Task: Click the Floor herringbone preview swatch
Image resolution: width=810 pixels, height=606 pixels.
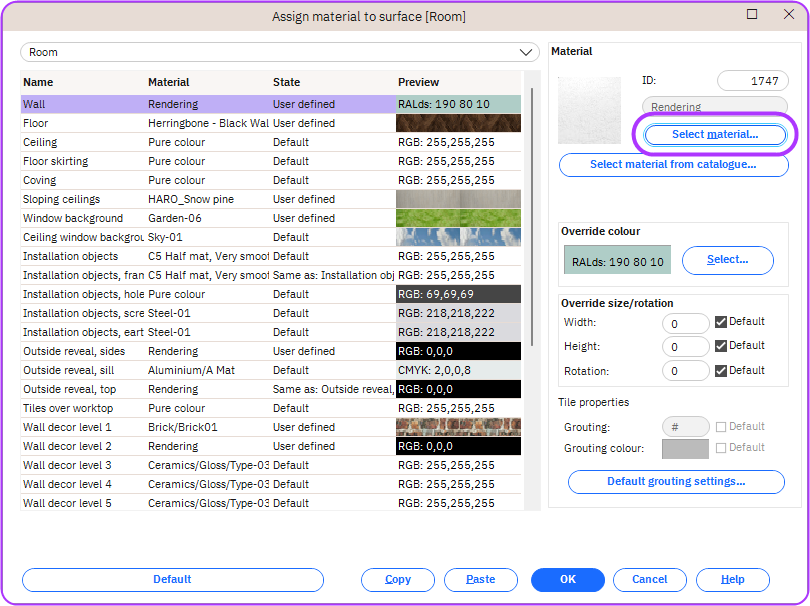Action: pyautogui.click(x=458, y=123)
